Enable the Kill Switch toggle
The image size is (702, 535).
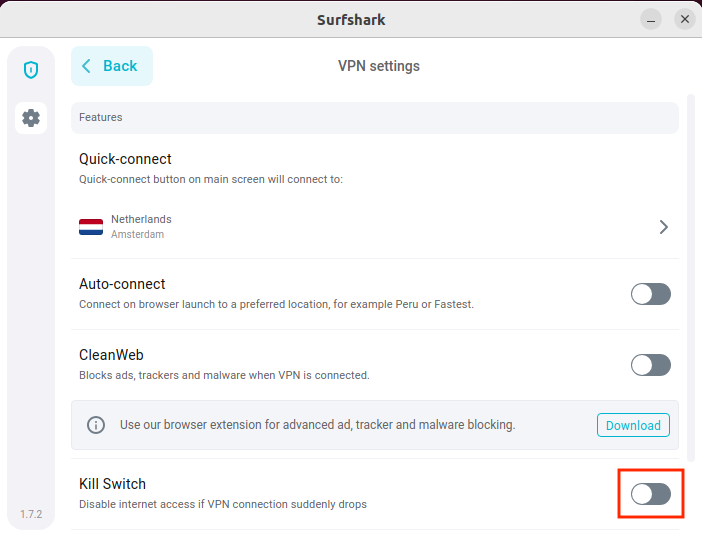[650, 494]
